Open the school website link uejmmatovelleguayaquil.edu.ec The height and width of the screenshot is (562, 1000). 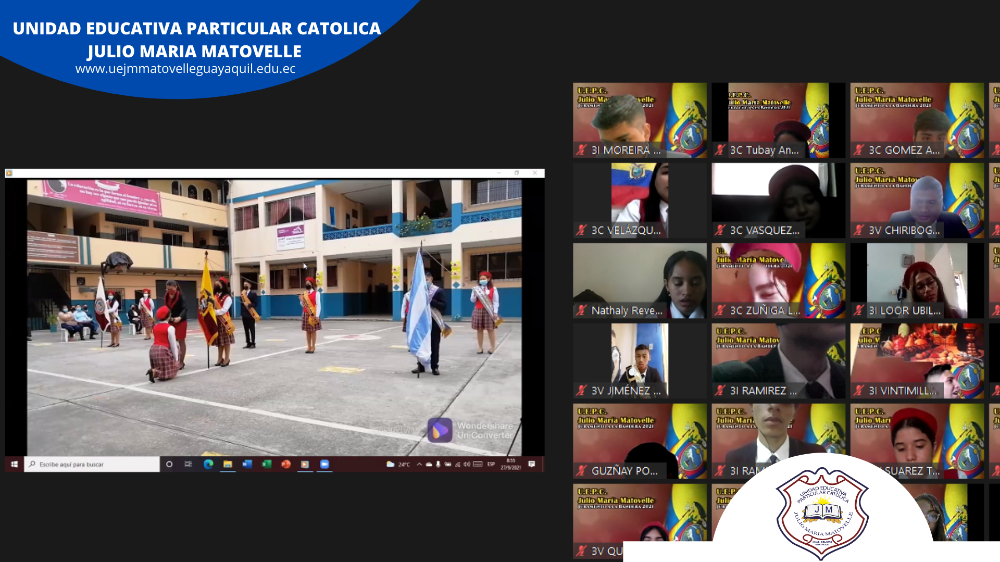point(186,69)
